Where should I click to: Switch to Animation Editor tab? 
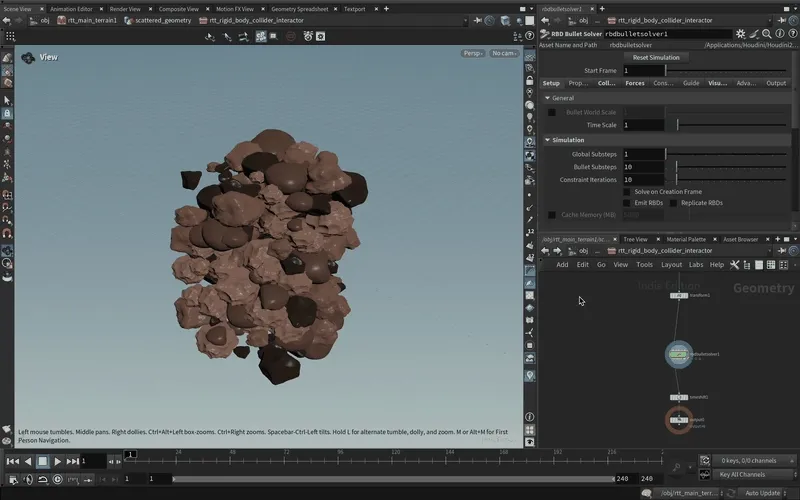click(71, 9)
